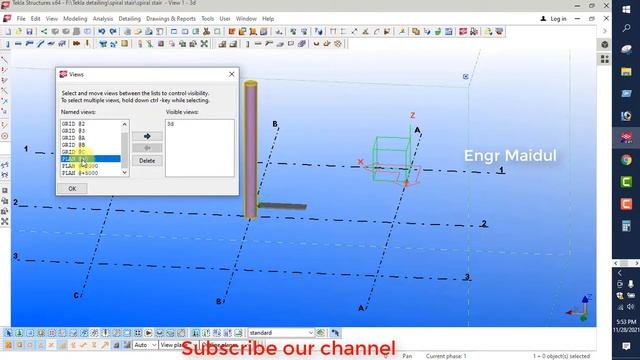Click OK in the Views dialog
This screenshot has width=640, height=360.
(x=72, y=189)
